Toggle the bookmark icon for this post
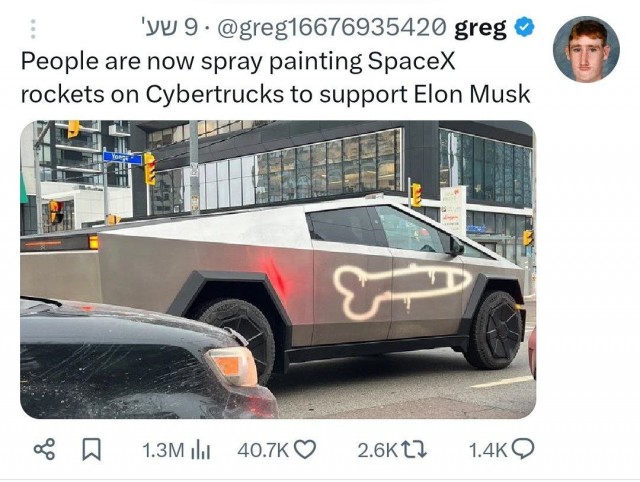640x482 pixels. (x=92, y=449)
